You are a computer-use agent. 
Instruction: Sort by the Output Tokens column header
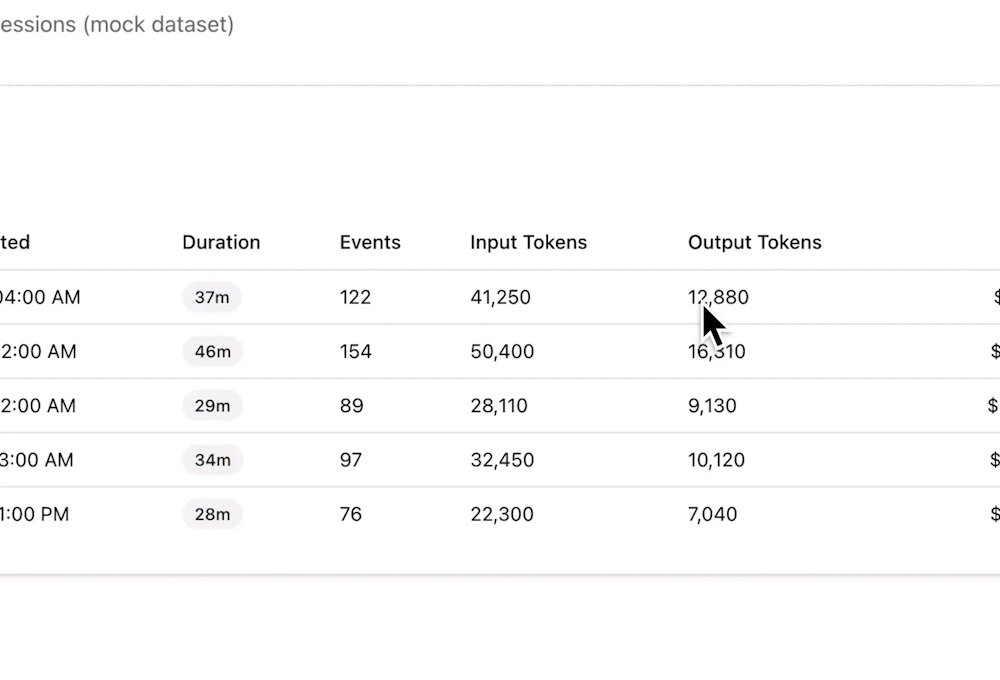(754, 242)
